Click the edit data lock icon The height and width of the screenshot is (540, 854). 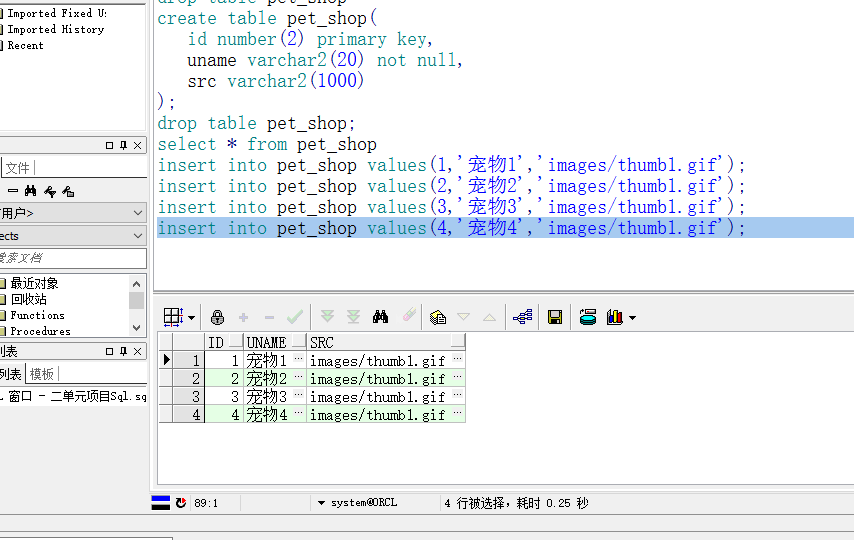click(217, 317)
